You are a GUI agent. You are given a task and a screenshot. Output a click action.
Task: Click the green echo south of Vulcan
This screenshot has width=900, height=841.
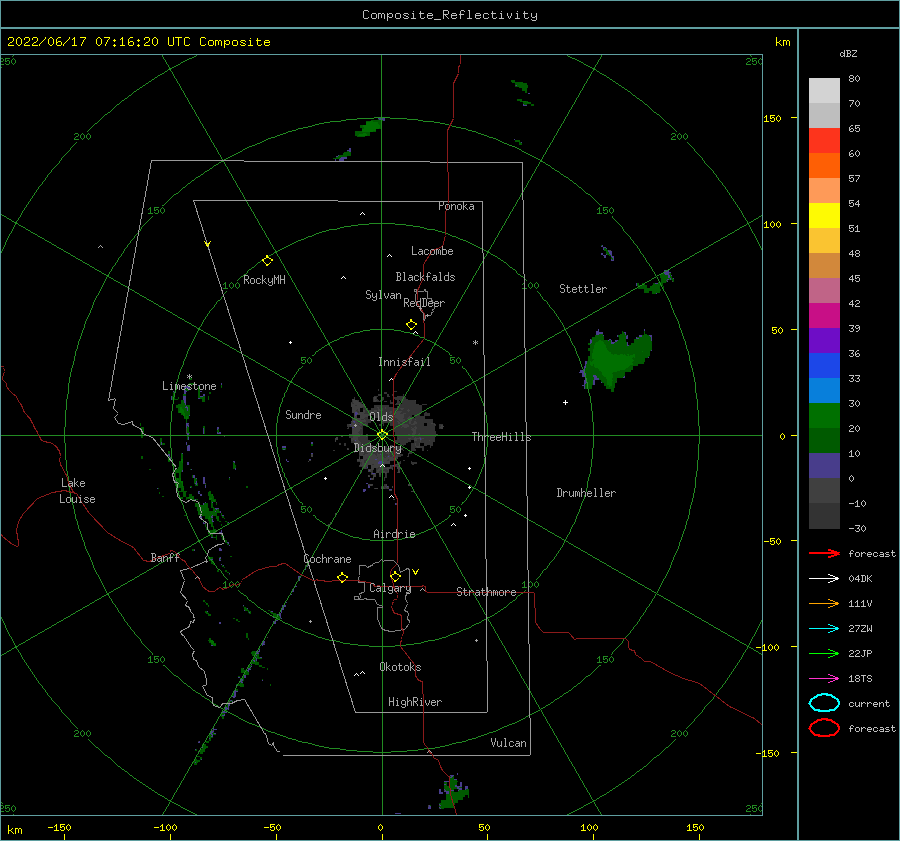point(453,792)
